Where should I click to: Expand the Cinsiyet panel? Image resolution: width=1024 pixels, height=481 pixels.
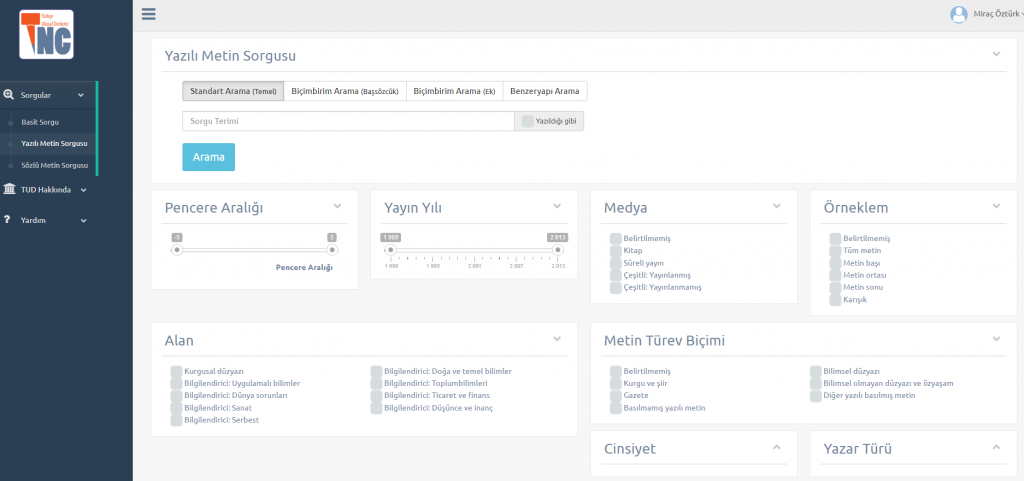click(776, 448)
